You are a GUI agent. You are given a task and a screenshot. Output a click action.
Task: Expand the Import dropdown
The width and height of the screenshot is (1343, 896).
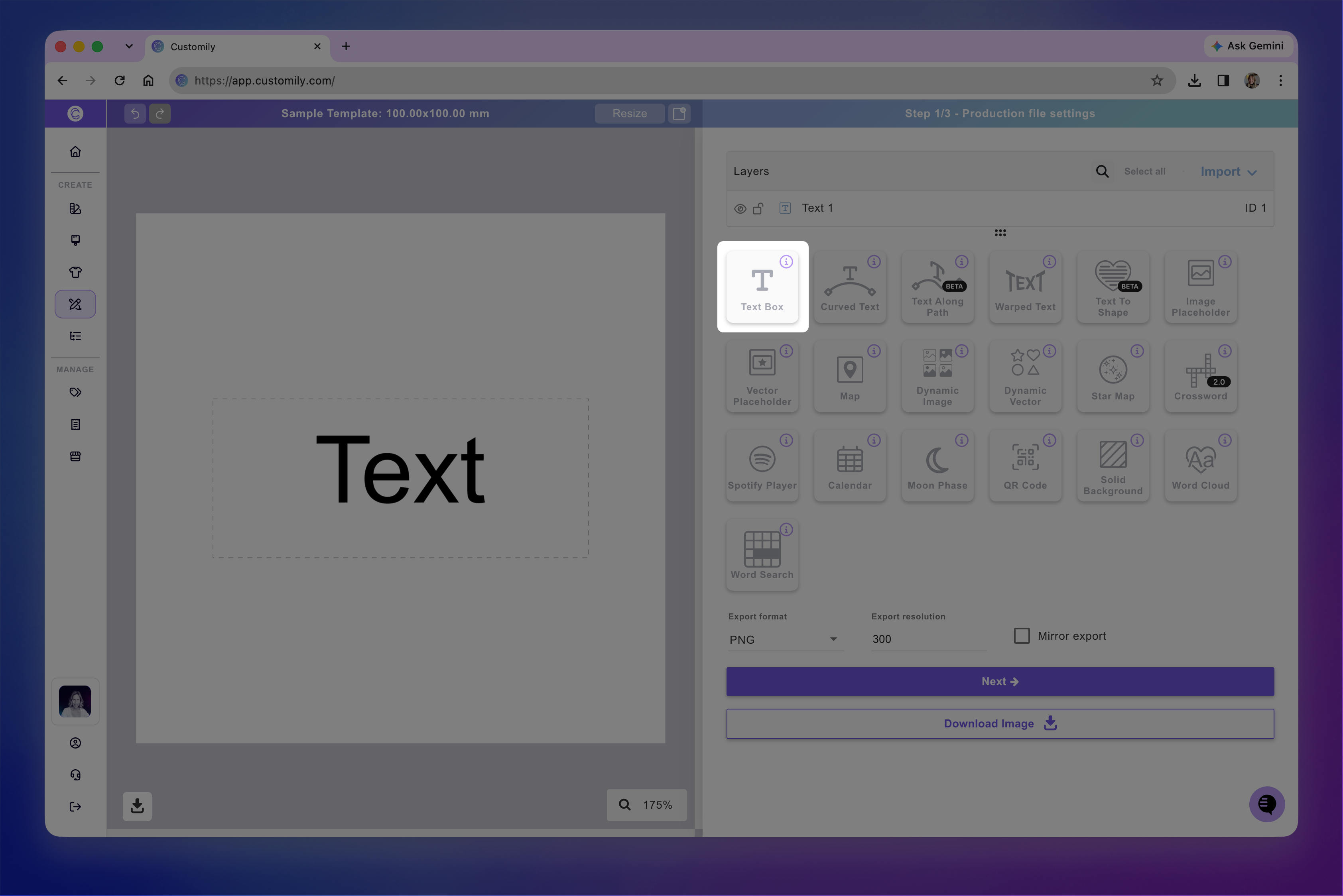click(1228, 171)
